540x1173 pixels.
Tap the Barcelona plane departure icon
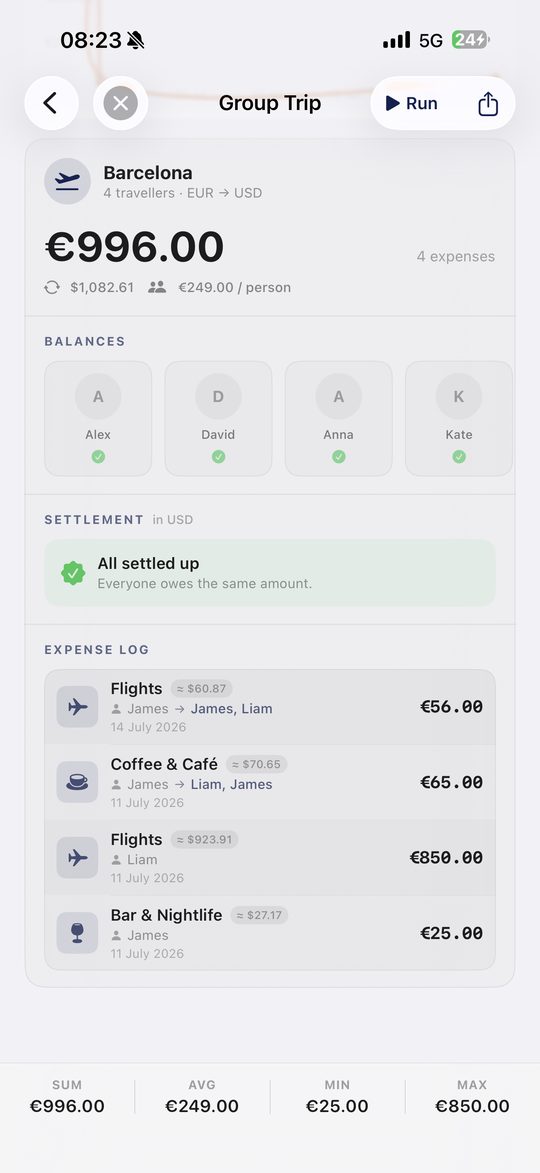pos(67,181)
